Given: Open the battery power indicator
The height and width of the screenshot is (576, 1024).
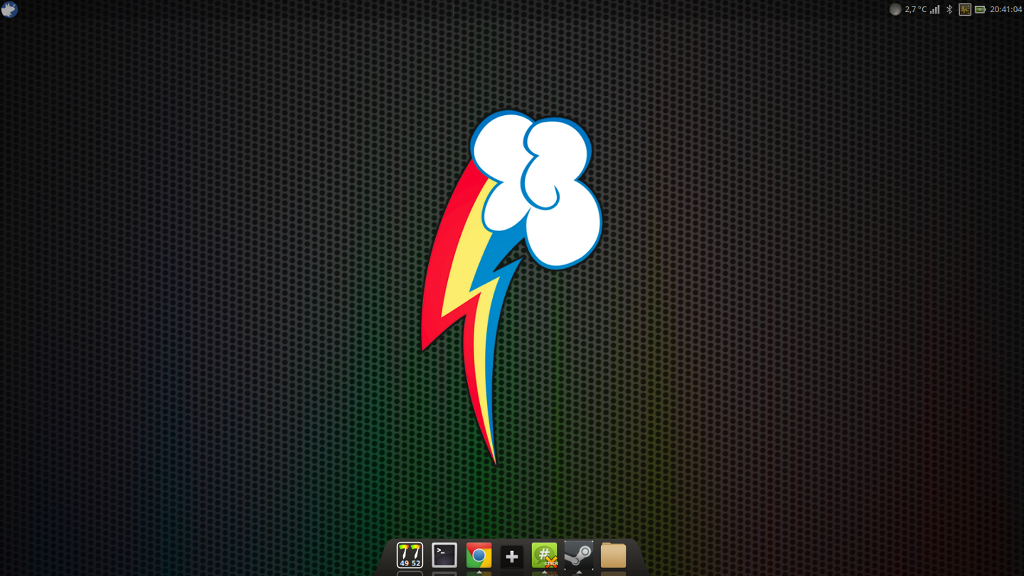Looking at the screenshot, I should pos(980,9).
